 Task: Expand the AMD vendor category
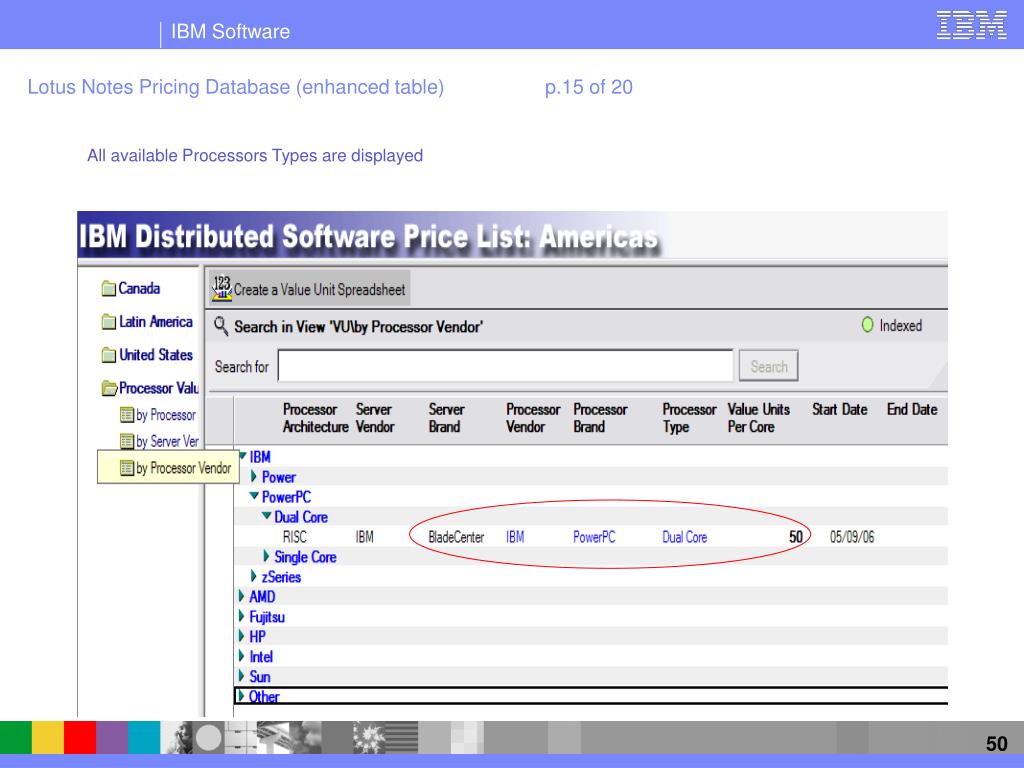[x=242, y=596]
